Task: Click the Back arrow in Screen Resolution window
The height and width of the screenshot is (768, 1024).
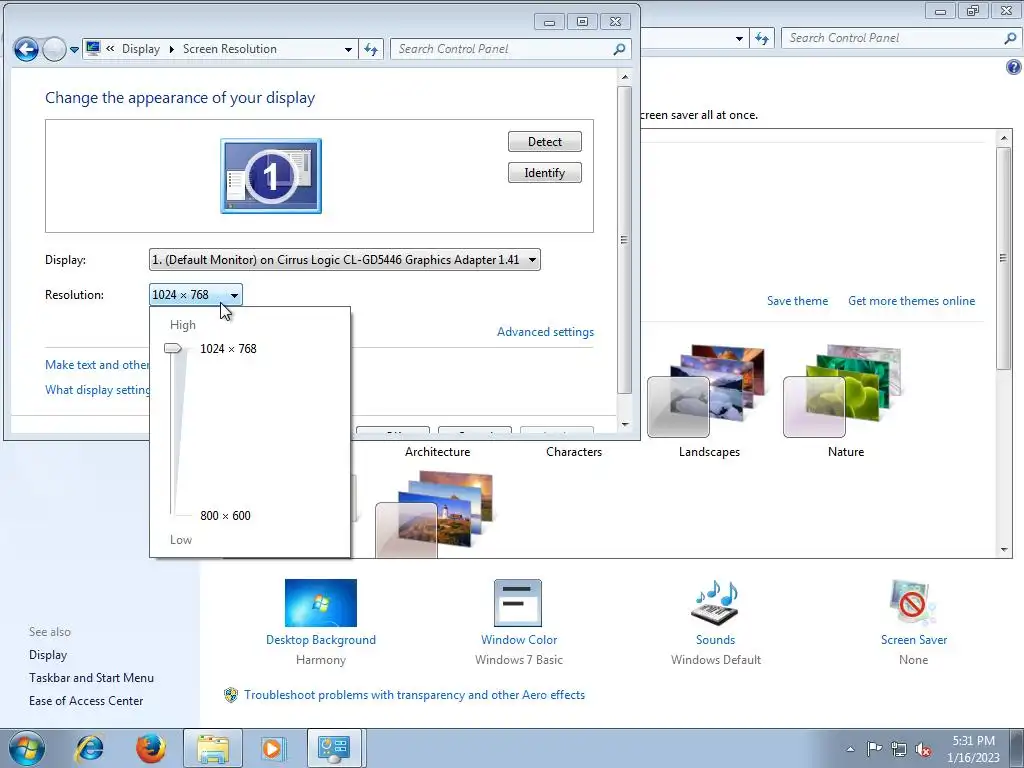Action: pyautogui.click(x=26, y=49)
